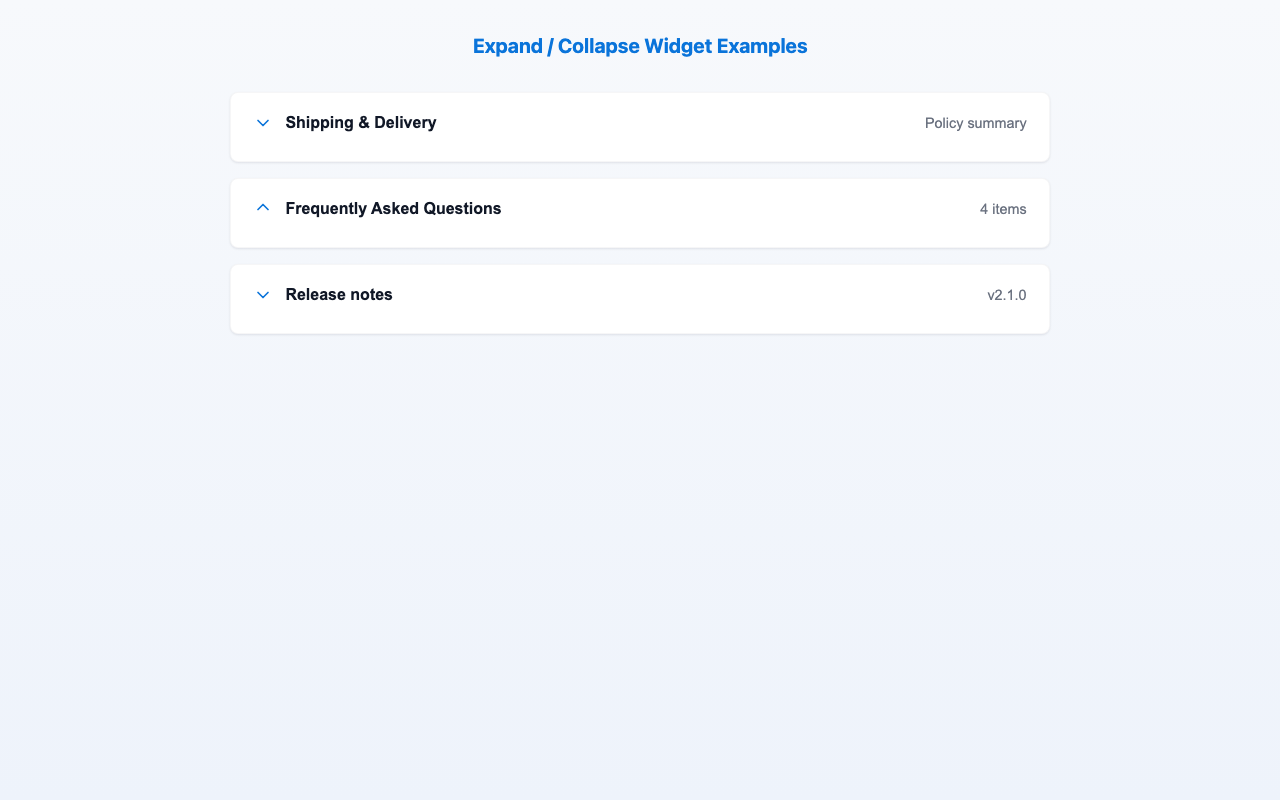
Task: Click the v2.1.0 version label
Action: [x=1007, y=295]
